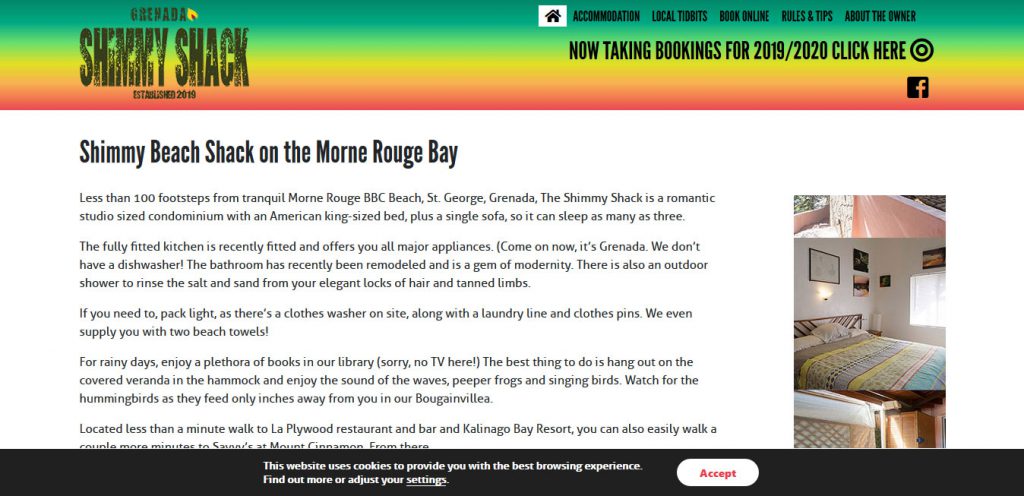View the pink wall exterior photo

869,216
